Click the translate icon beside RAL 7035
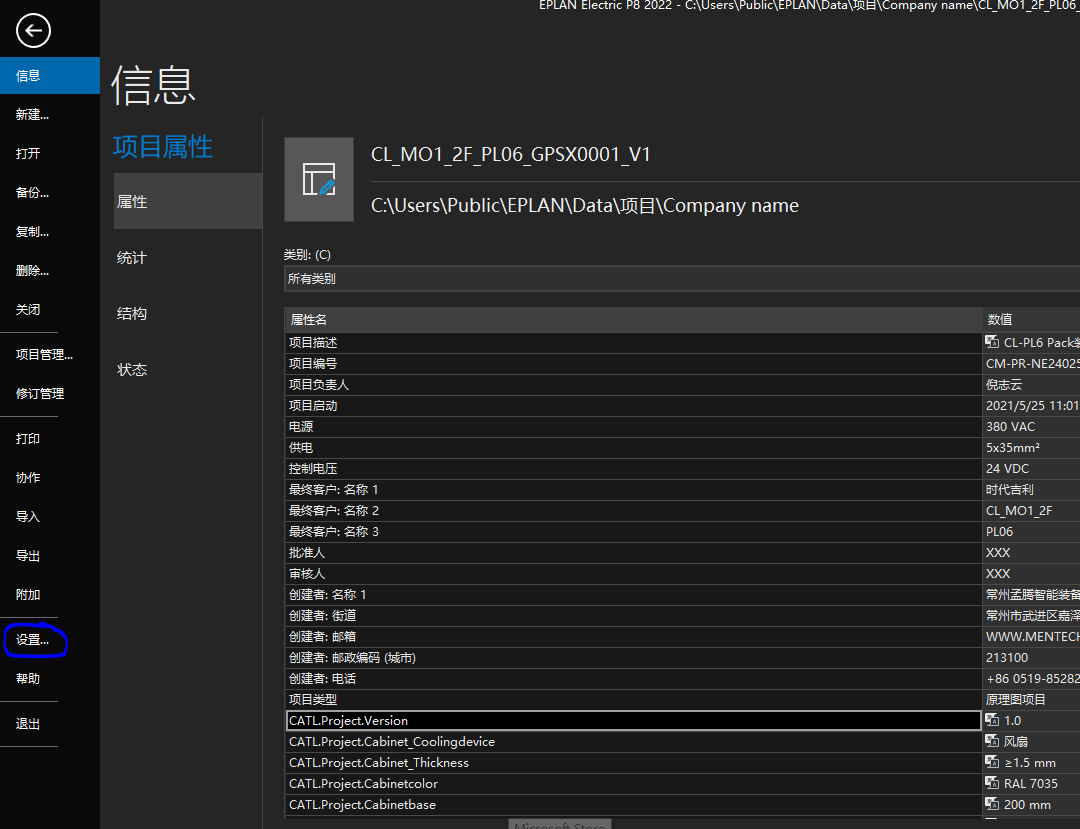This screenshot has width=1080, height=829. click(x=992, y=783)
